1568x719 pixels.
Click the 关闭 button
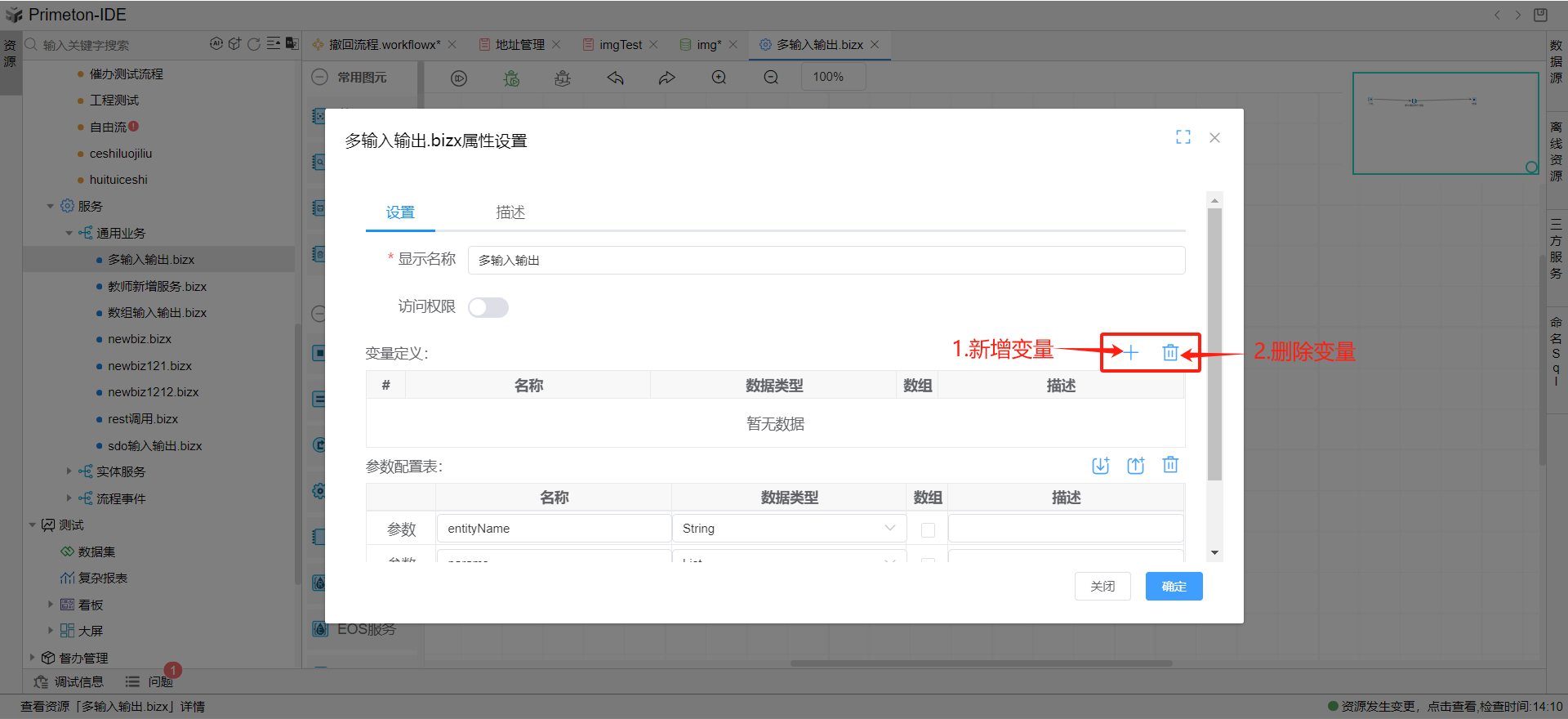pos(1102,586)
